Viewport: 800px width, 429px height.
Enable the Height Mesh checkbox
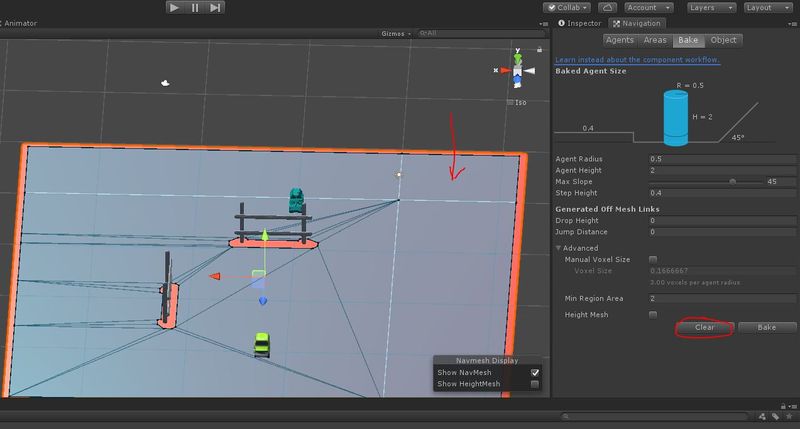[653, 314]
